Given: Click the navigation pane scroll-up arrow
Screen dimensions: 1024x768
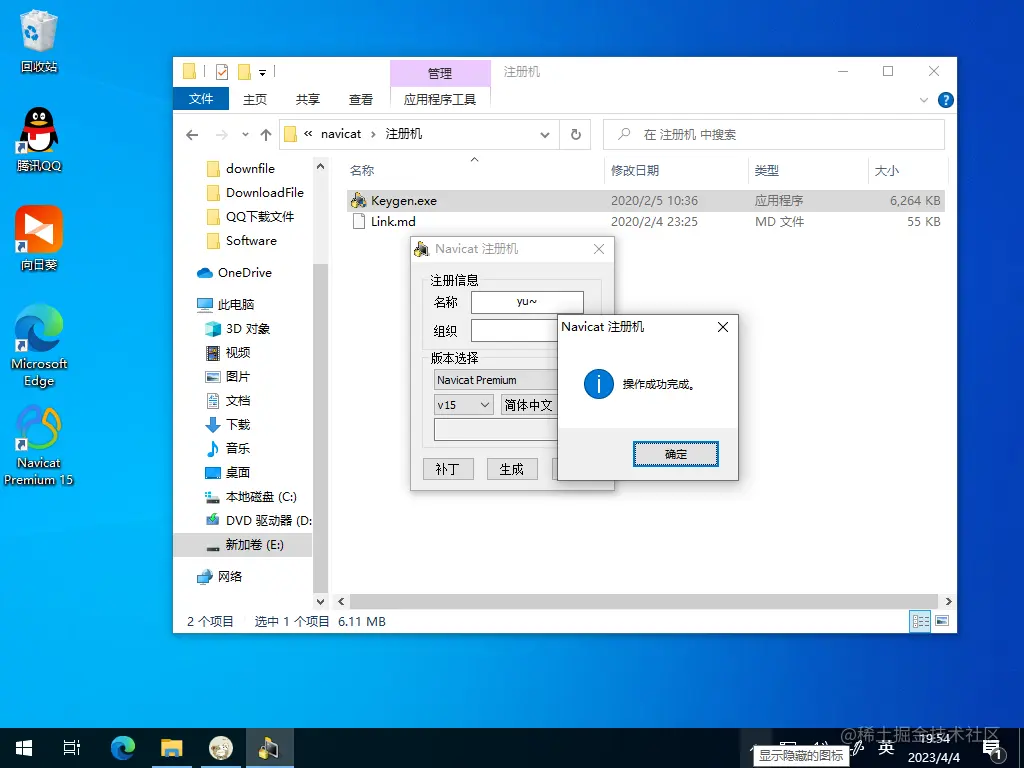Looking at the screenshot, I should pos(320,167).
